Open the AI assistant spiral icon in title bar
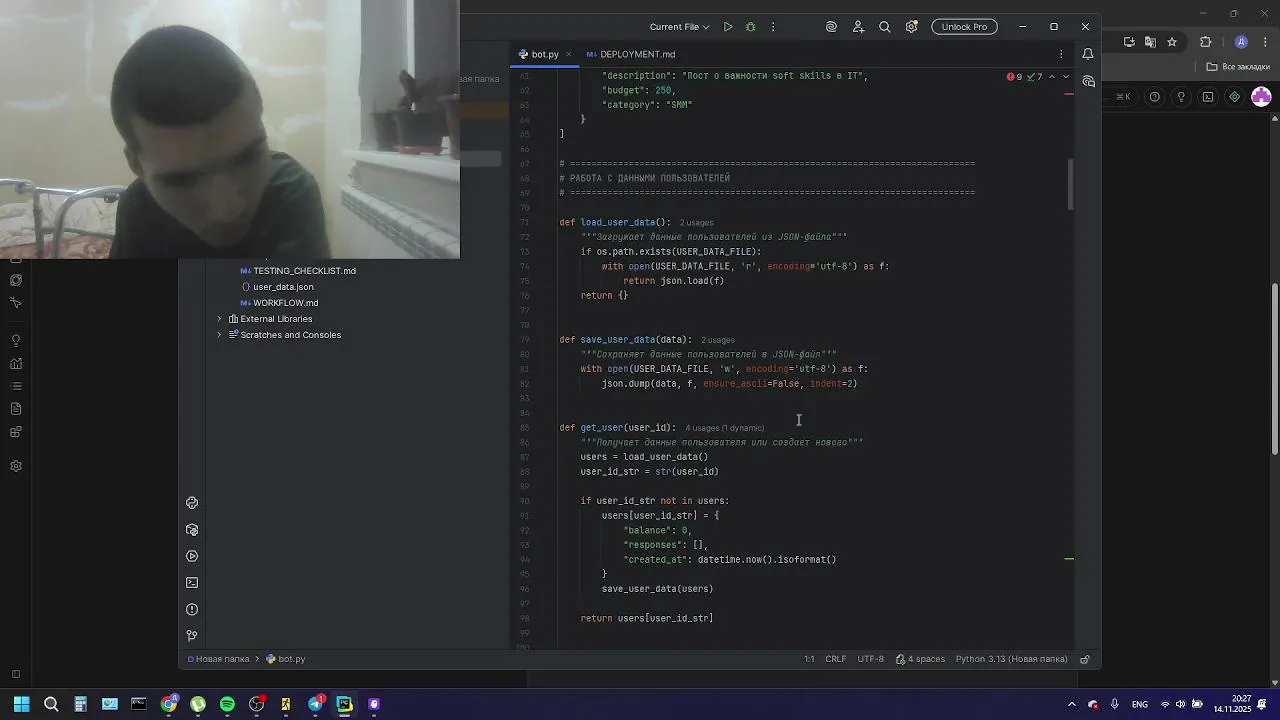 pyautogui.click(x=831, y=27)
